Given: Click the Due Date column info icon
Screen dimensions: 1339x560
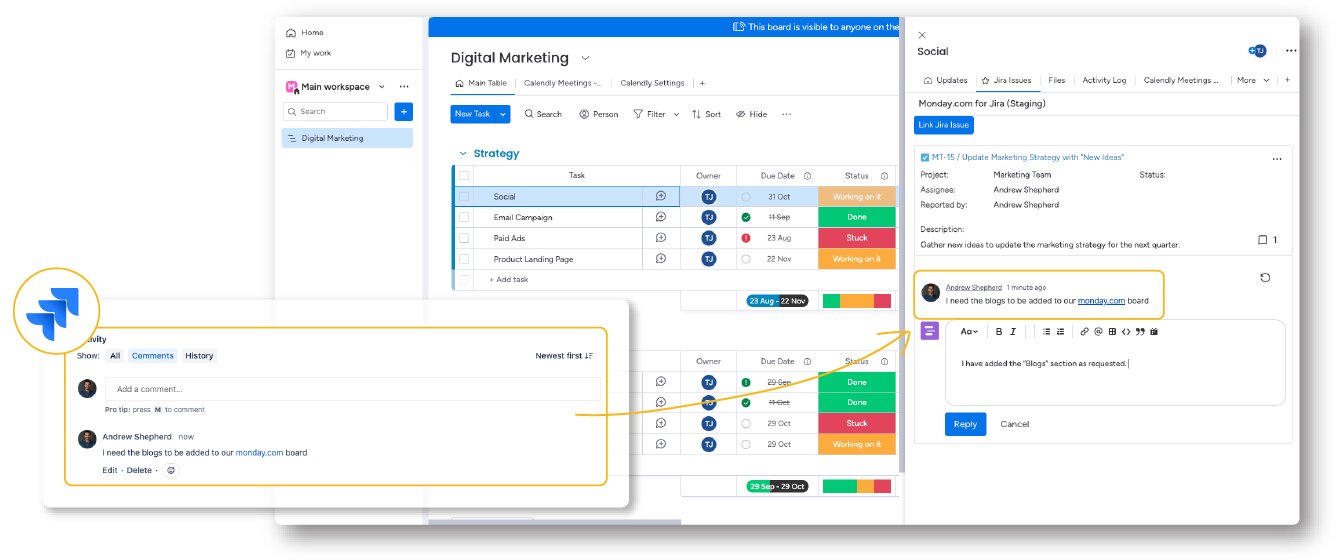Looking at the screenshot, I should click(807, 176).
